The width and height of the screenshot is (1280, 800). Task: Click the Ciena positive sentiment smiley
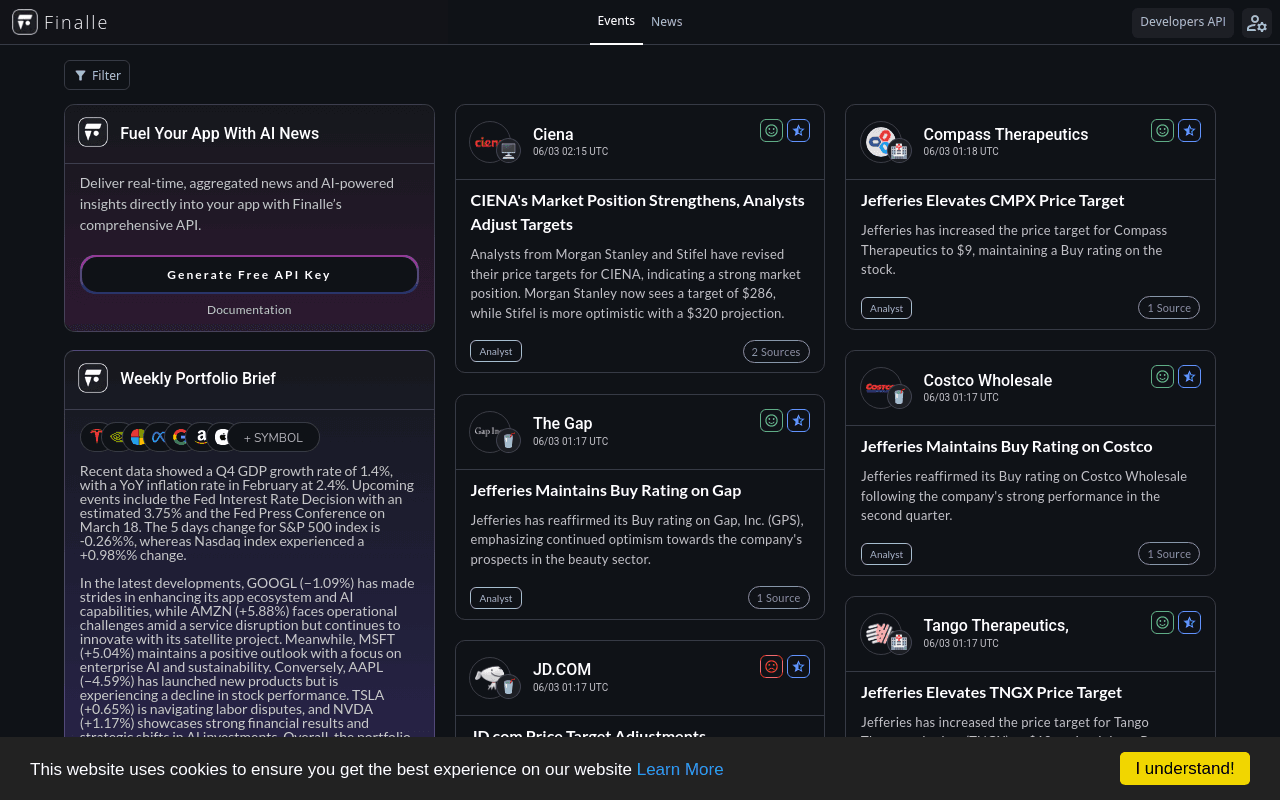click(771, 130)
